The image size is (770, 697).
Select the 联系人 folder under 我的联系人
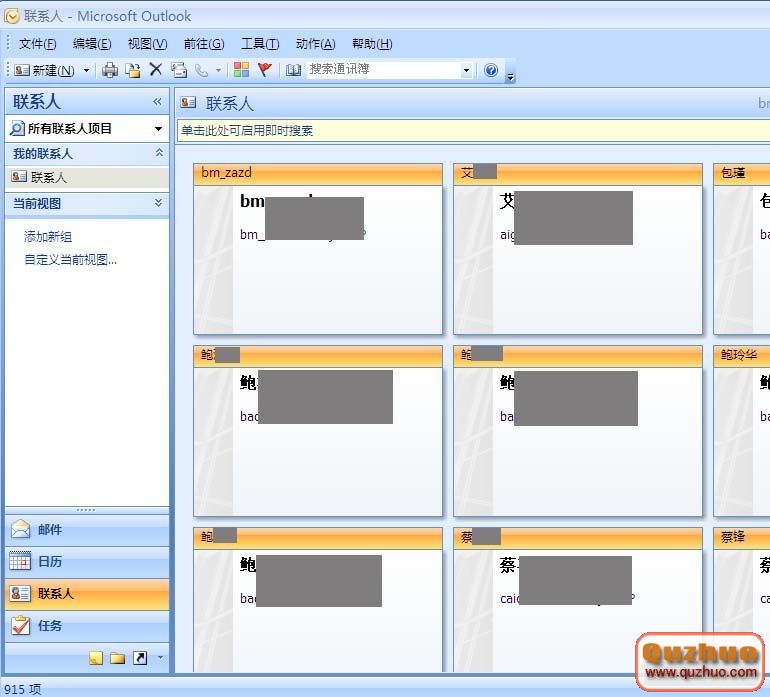(87, 177)
